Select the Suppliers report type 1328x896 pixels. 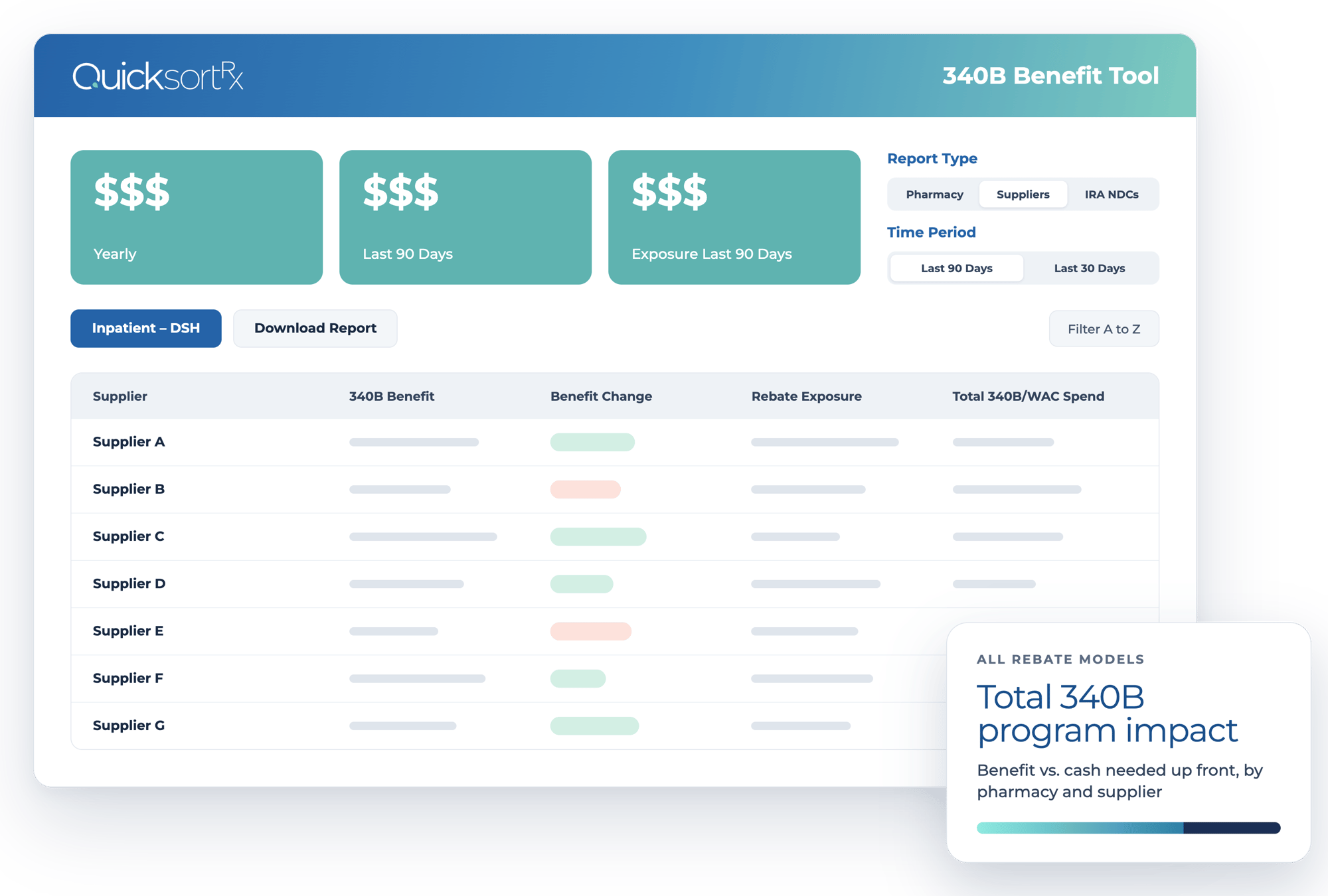[x=1023, y=194]
